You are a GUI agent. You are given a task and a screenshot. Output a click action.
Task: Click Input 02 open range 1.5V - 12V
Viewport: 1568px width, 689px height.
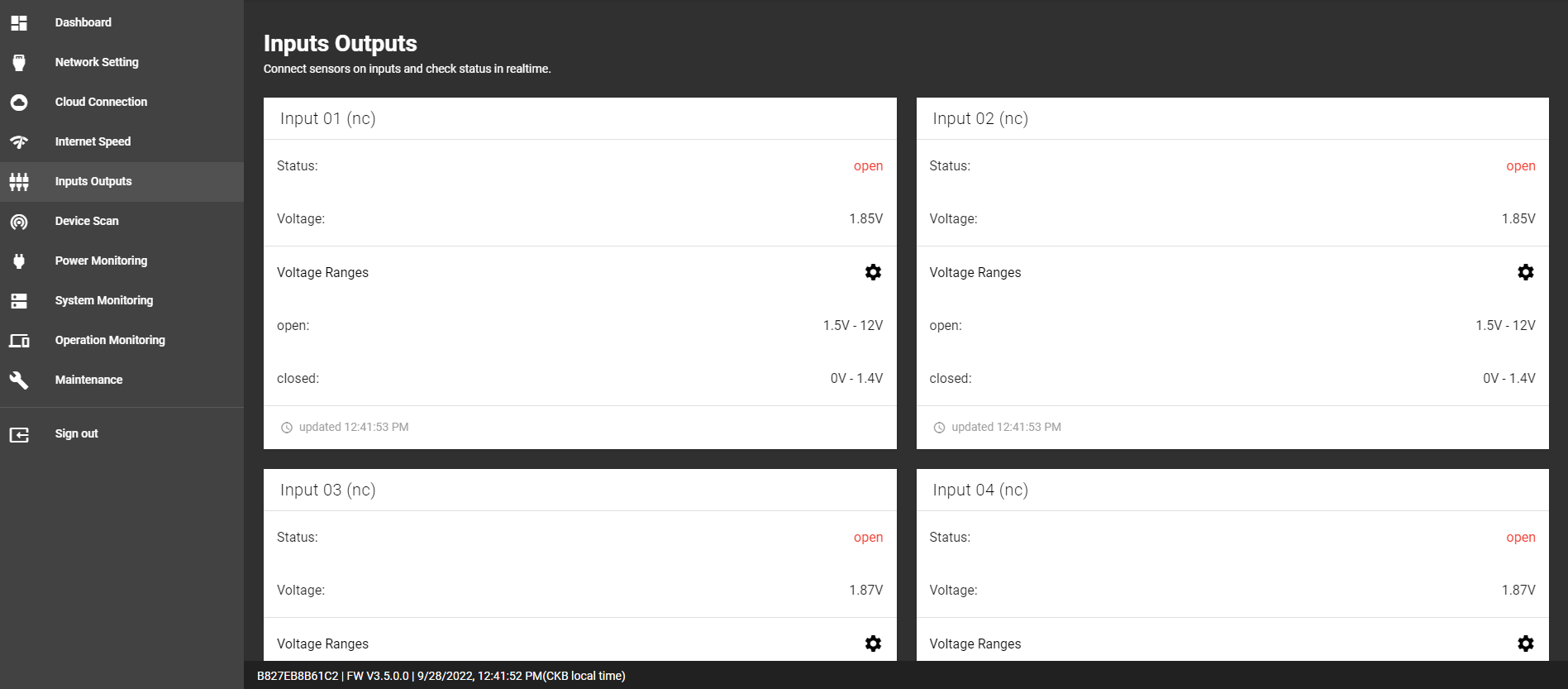point(1505,326)
